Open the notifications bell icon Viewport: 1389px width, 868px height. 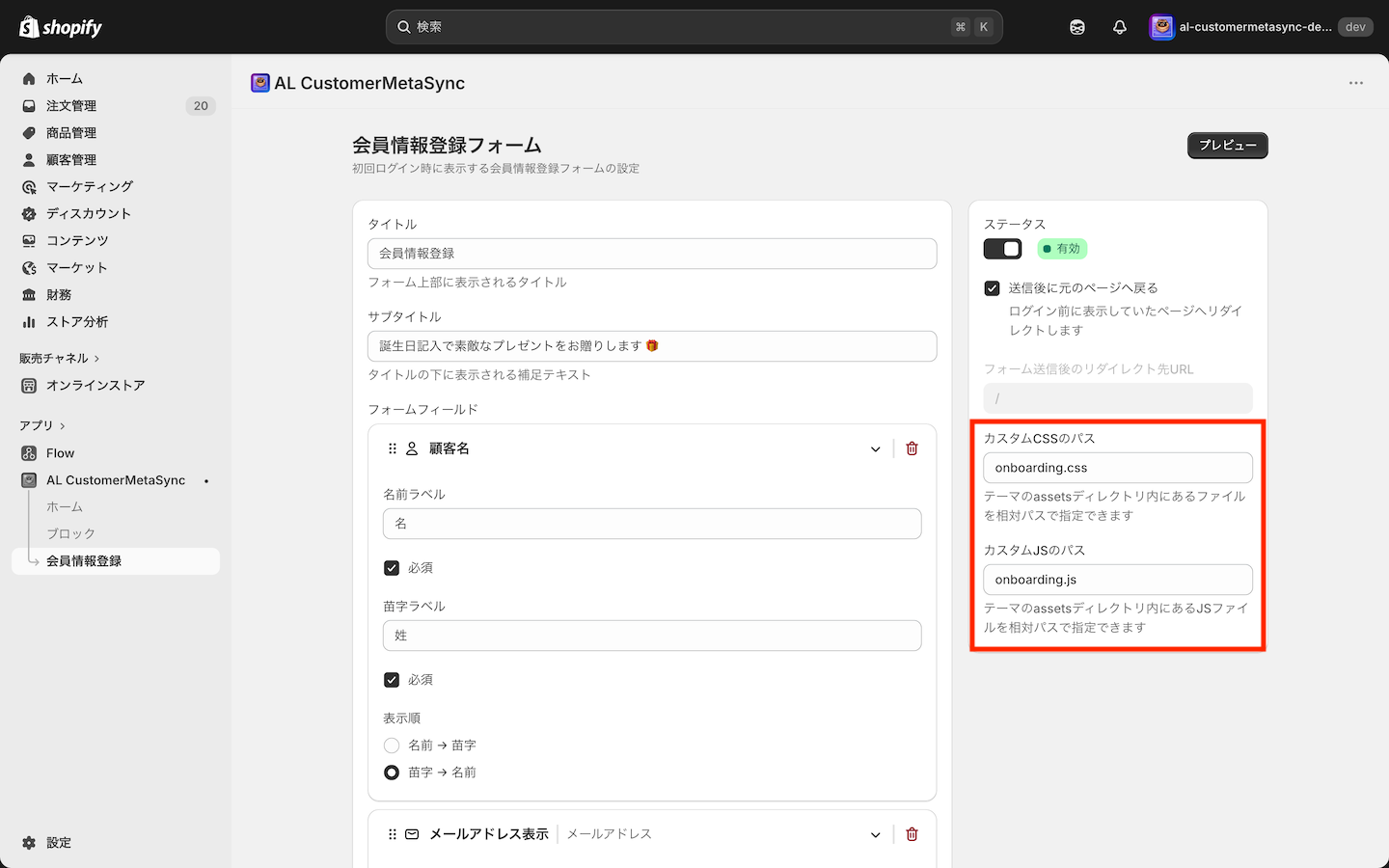point(1120,27)
